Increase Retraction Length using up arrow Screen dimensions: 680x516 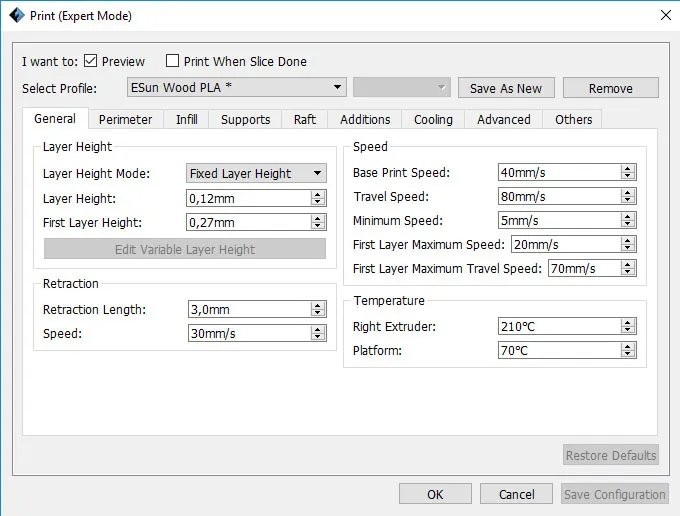pos(318,305)
